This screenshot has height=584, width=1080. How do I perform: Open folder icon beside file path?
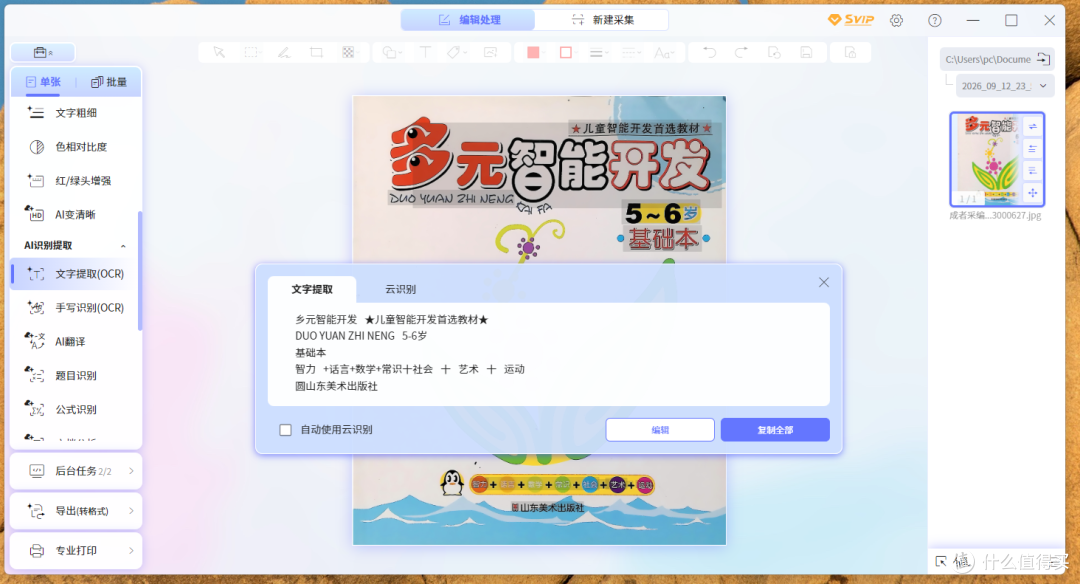tap(1043, 59)
